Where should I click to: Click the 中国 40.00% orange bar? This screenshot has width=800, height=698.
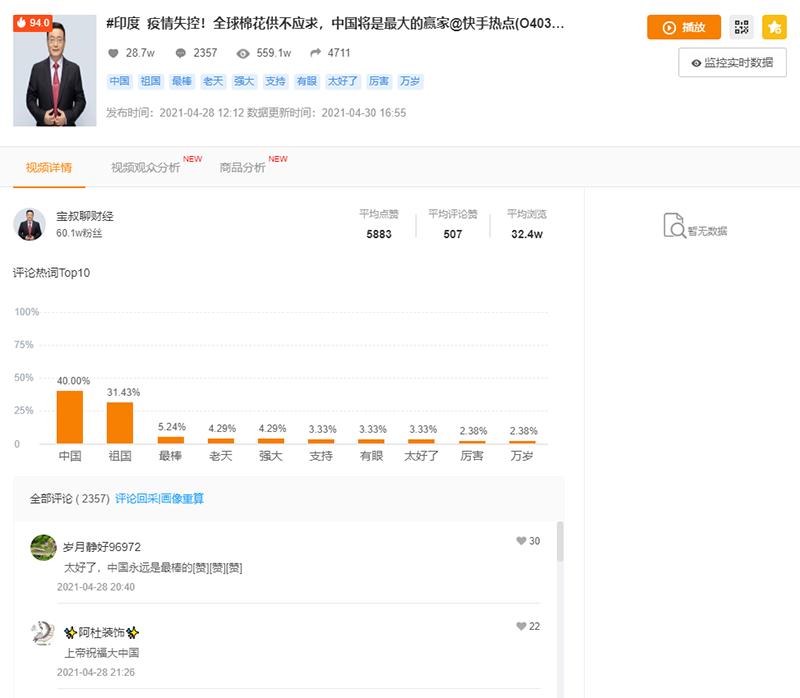click(70, 417)
